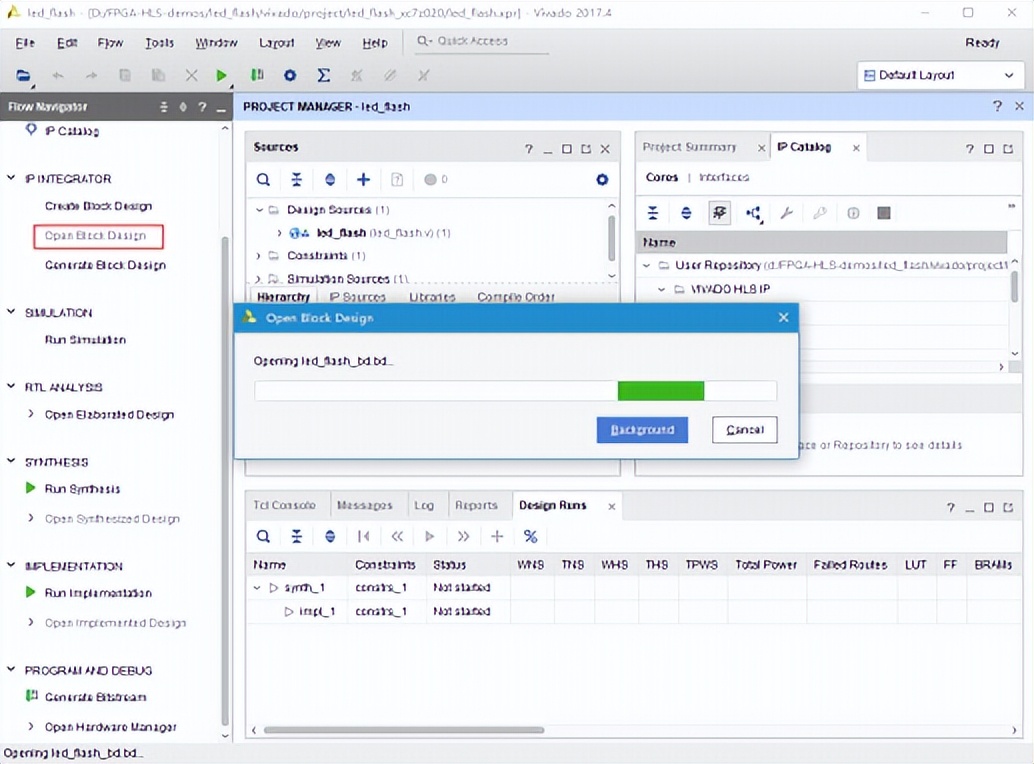Open Flow Navigator help question mark

pos(202,107)
